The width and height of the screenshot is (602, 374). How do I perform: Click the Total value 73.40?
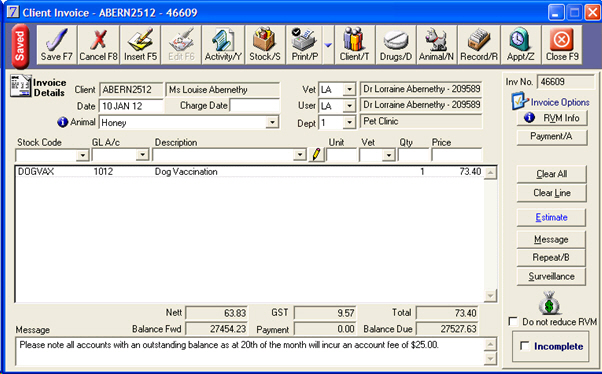(x=447, y=313)
